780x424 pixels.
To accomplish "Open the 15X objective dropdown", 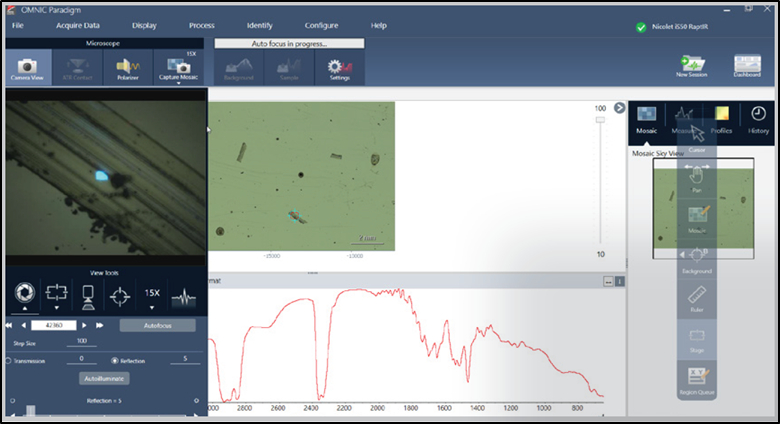I will pos(152,307).
